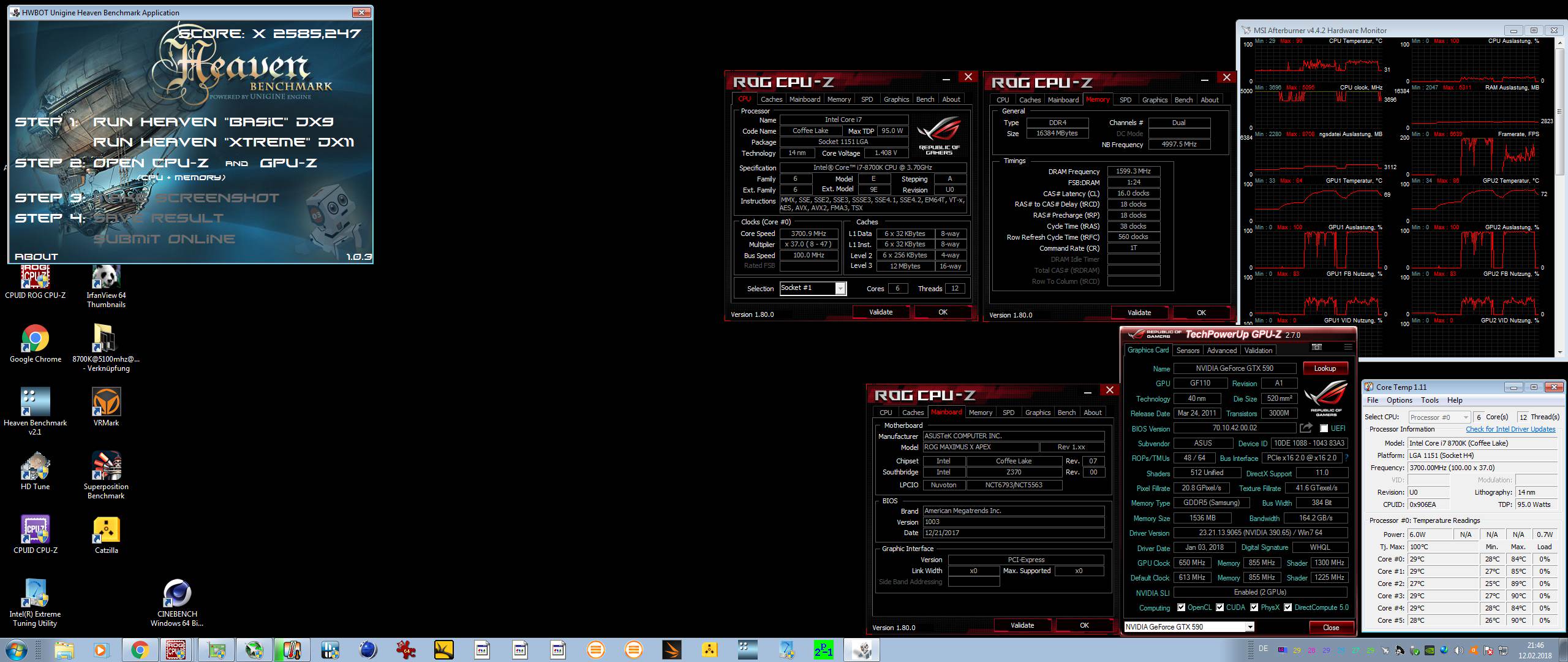The height and width of the screenshot is (662, 1568).
Task: Click the Prime95 taskbar icon
Action: click(823, 650)
